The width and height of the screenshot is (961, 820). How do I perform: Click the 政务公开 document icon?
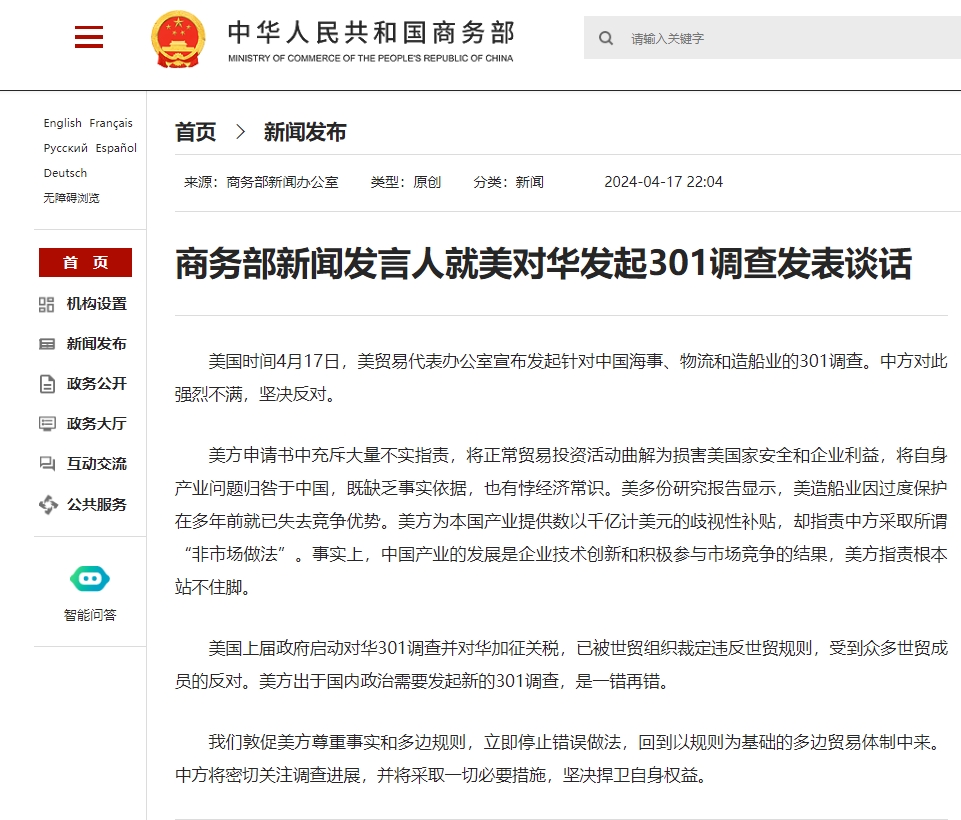pos(47,384)
